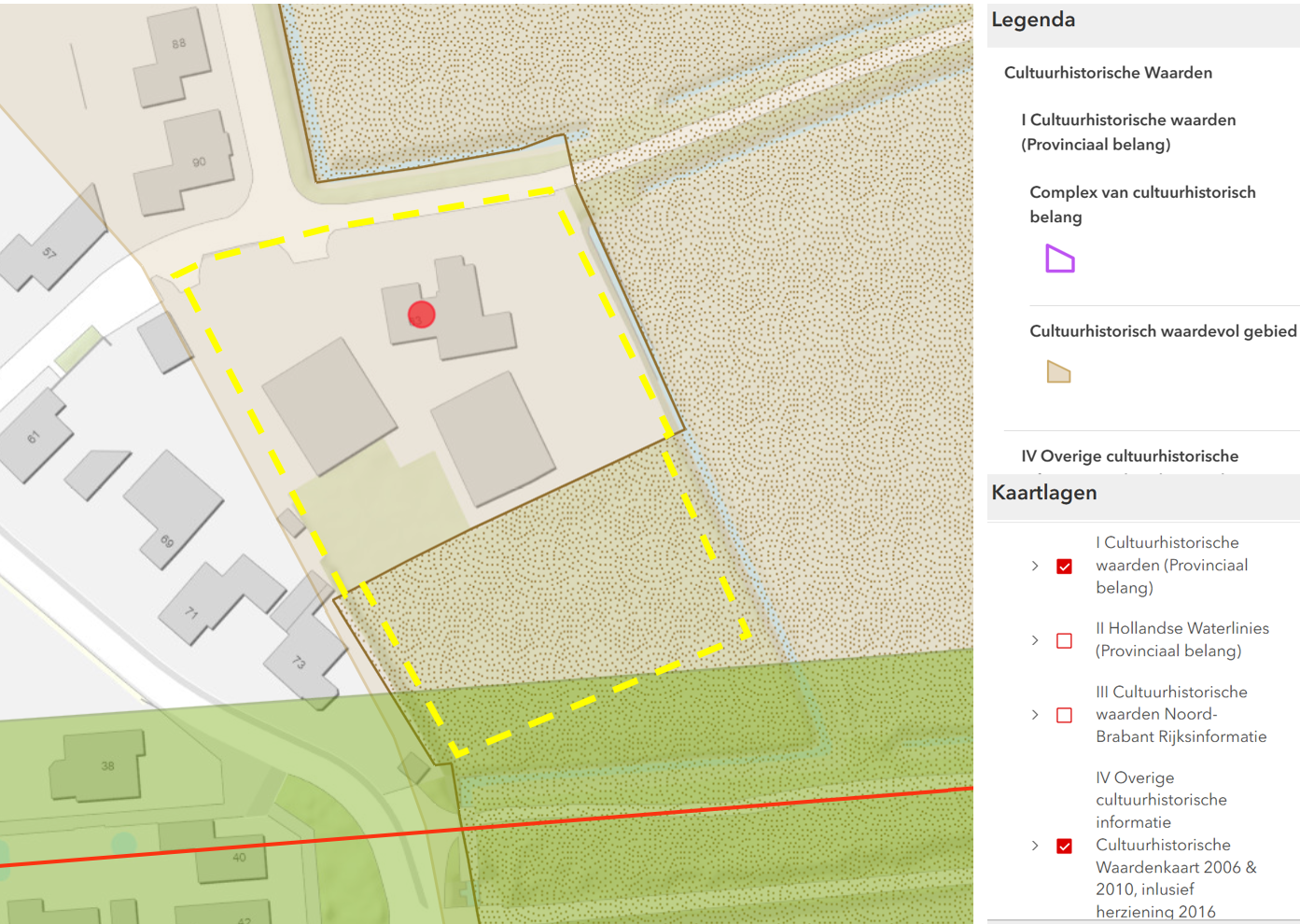Click the purple polygon legend symbol

click(x=1060, y=259)
